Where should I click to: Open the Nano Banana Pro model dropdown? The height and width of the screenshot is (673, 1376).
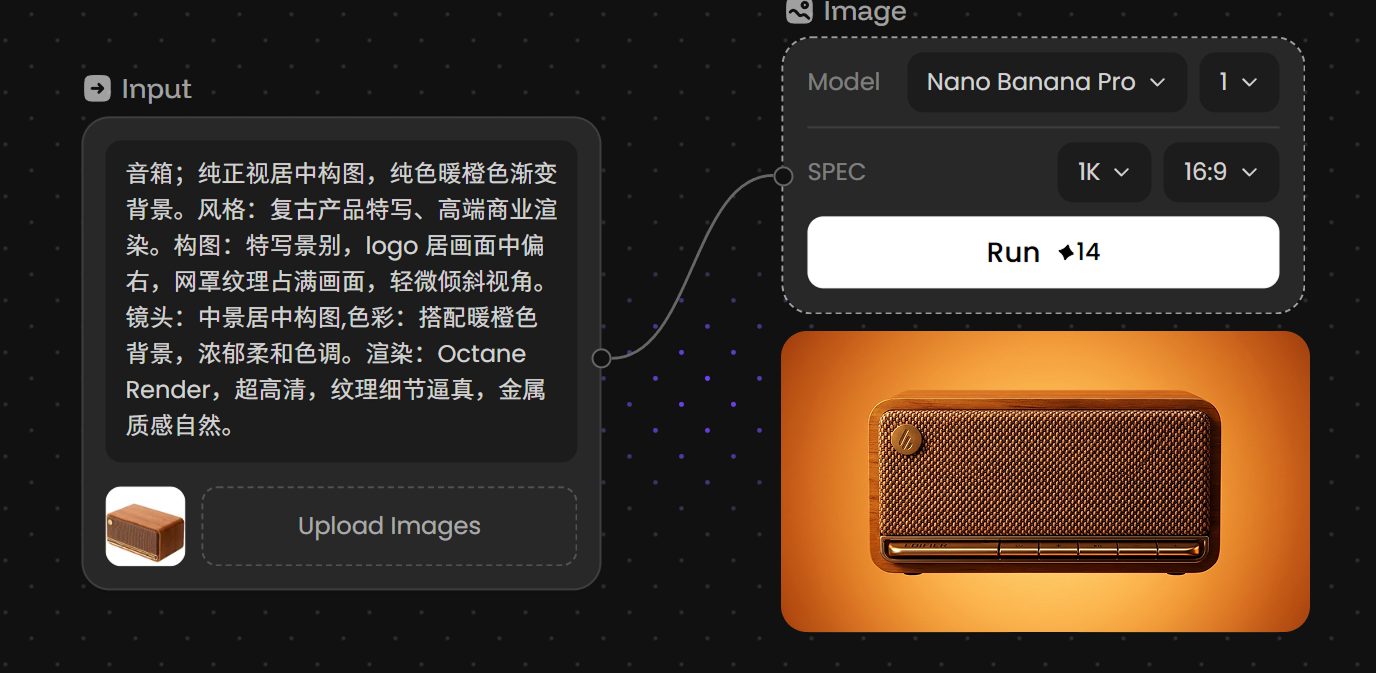1046,82
